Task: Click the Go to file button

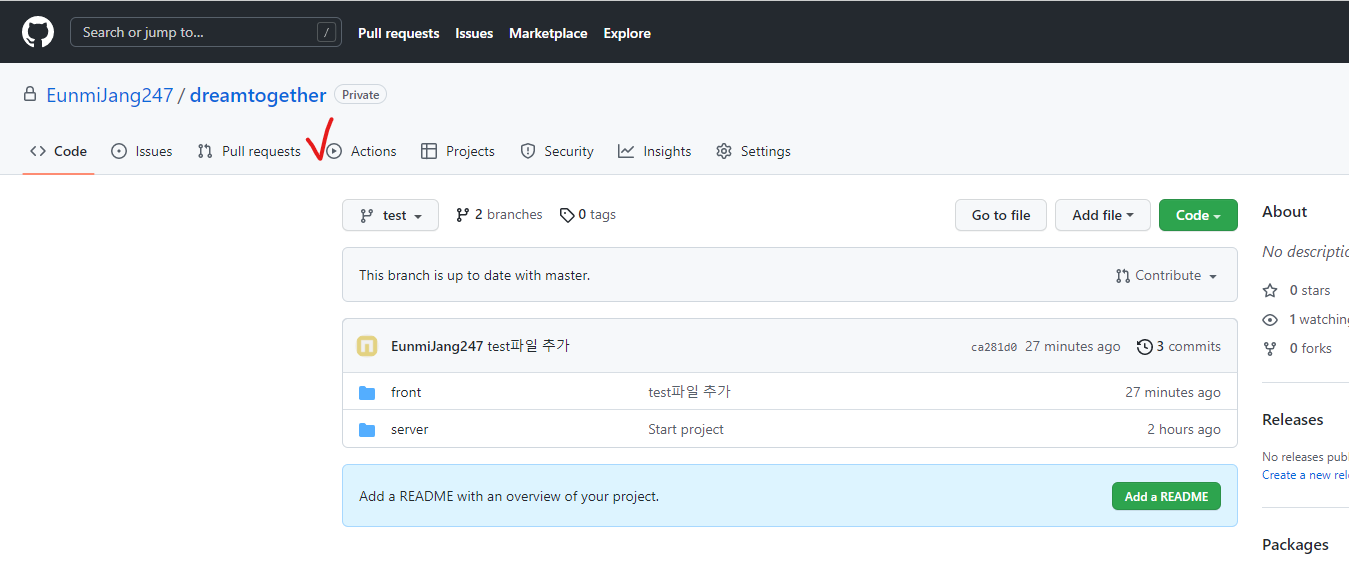Action: (x=1001, y=215)
